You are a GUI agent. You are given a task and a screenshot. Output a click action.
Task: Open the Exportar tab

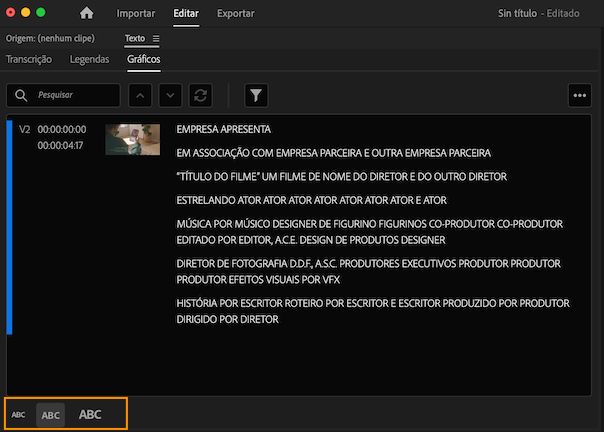click(236, 13)
